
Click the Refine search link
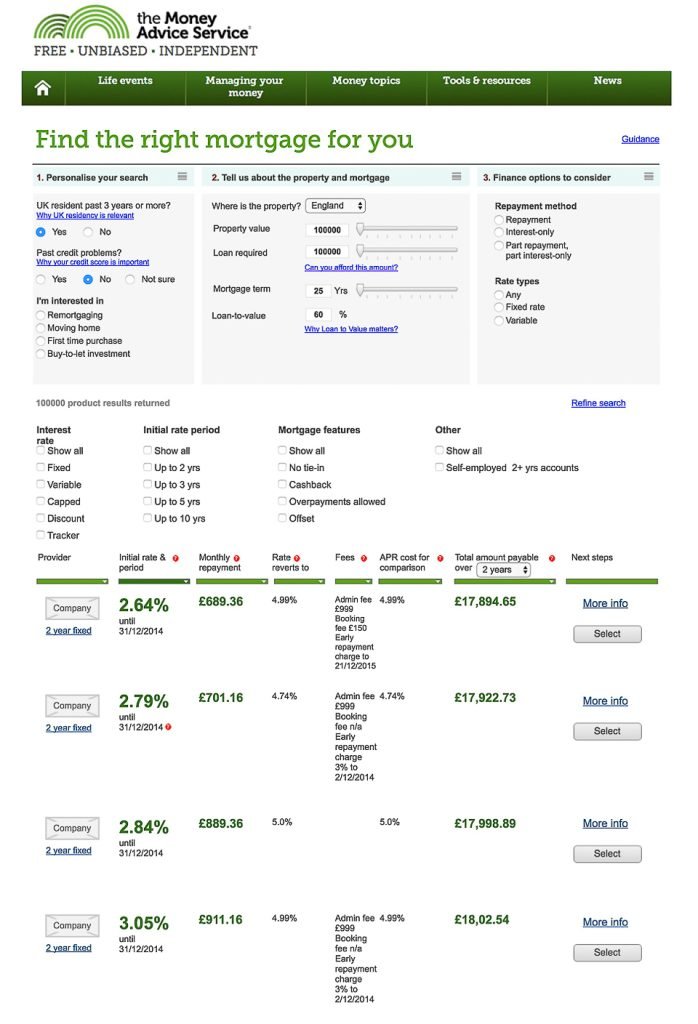(598, 403)
